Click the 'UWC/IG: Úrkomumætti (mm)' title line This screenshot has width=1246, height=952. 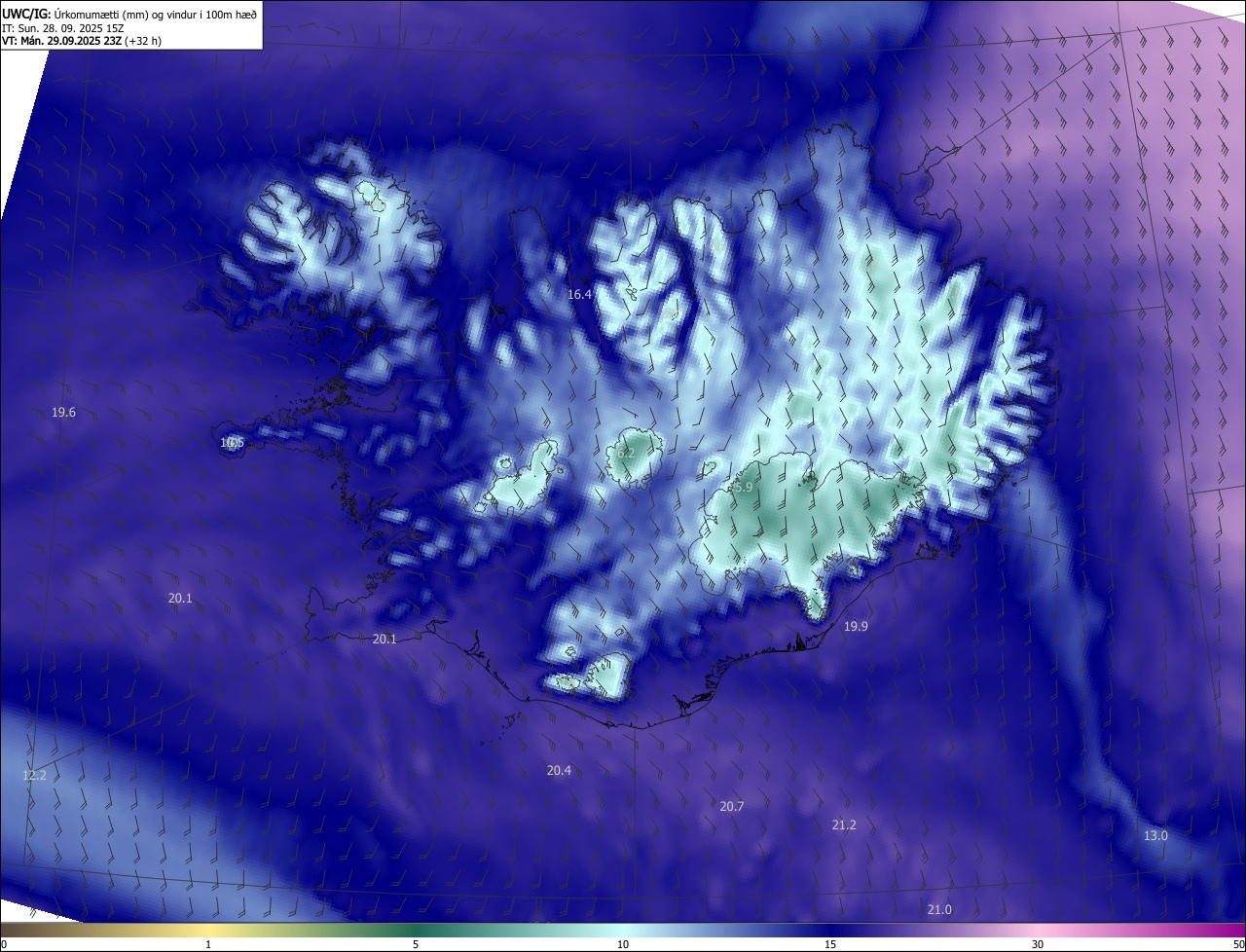pos(129,14)
